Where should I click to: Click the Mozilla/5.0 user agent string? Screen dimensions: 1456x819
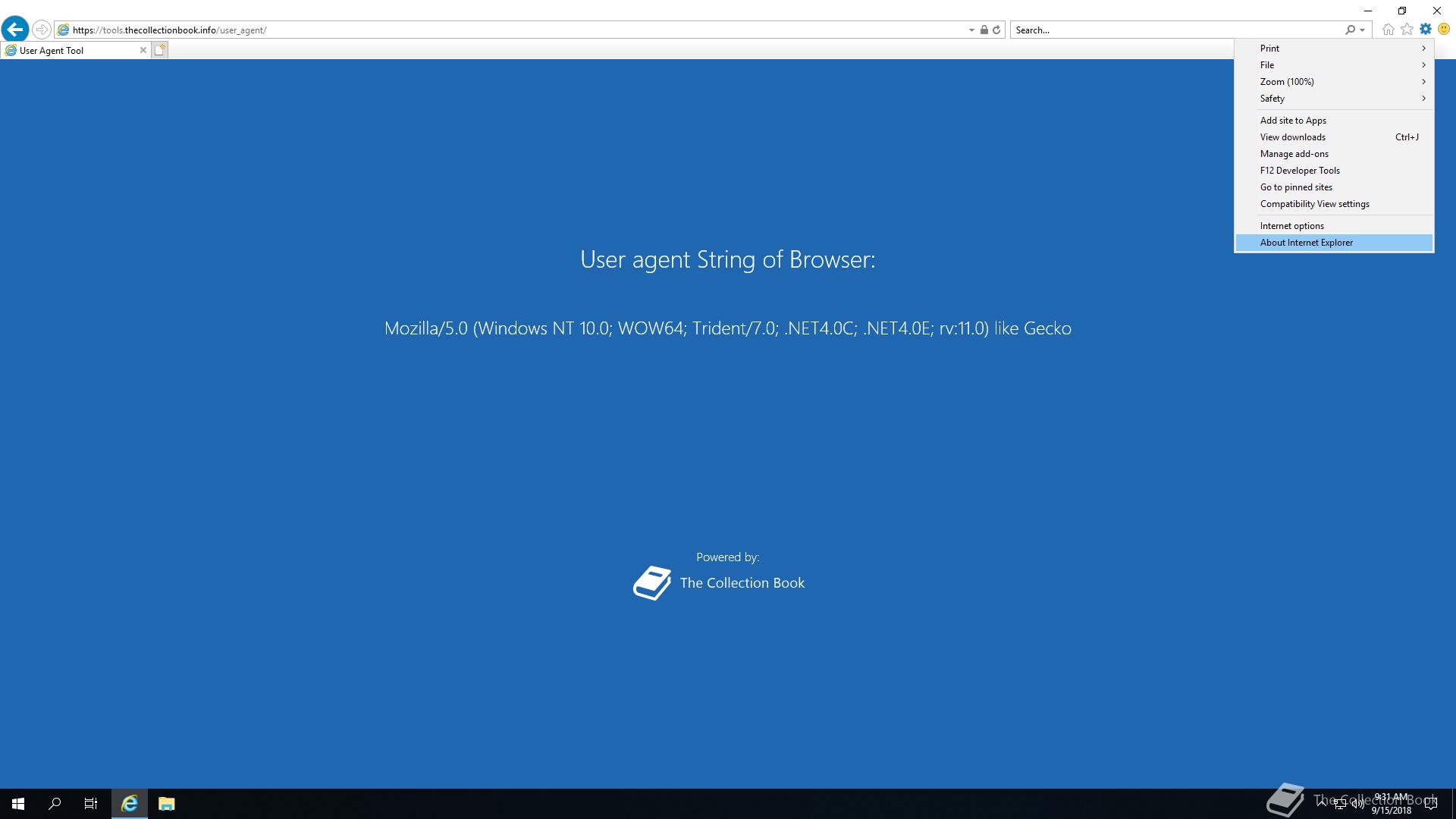point(728,328)
